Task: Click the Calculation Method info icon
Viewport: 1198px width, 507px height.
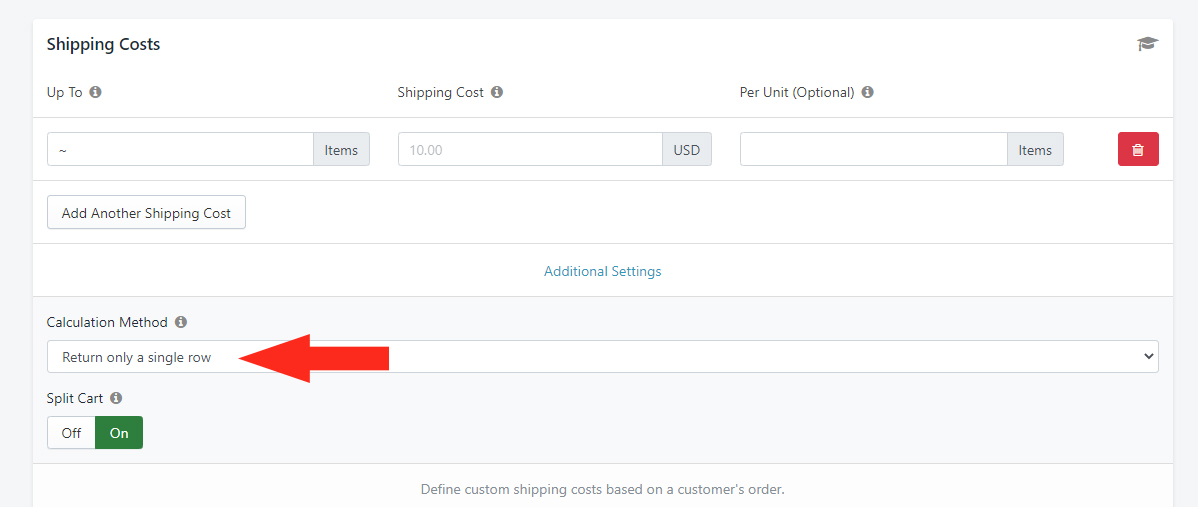Action: tap(180, 322)
